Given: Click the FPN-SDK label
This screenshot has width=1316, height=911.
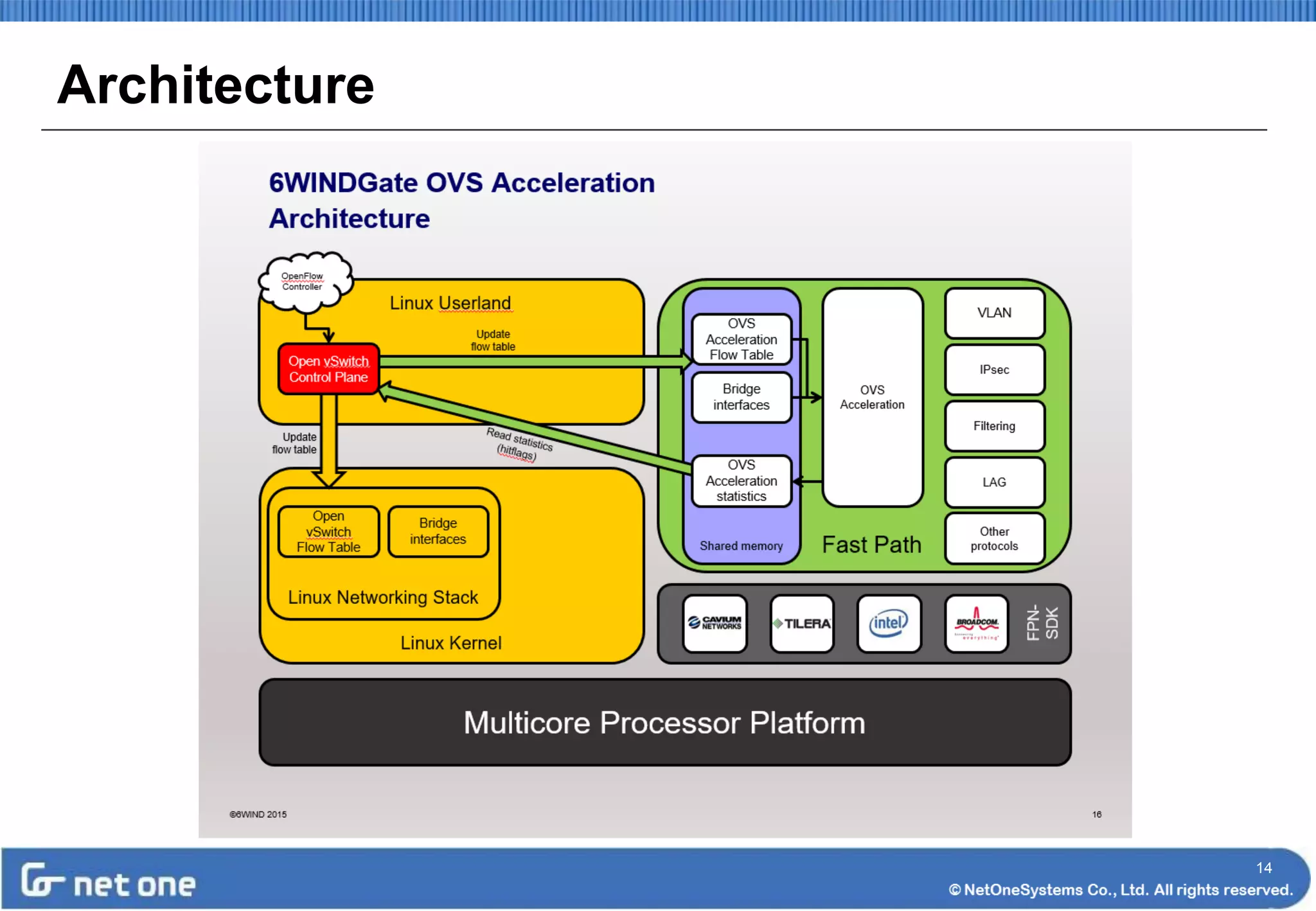Looking at the screenshot, I should pyautogui.click(x=1042, y=623).
